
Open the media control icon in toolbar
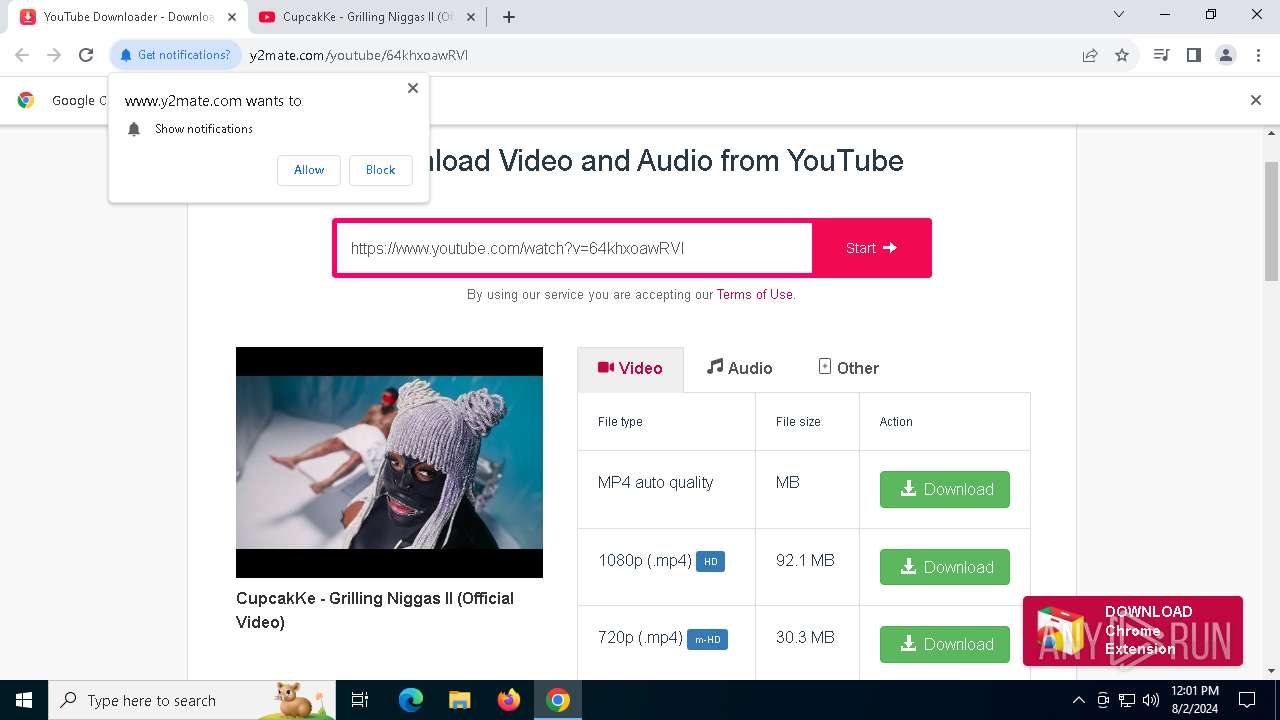tap(1161, 55)
